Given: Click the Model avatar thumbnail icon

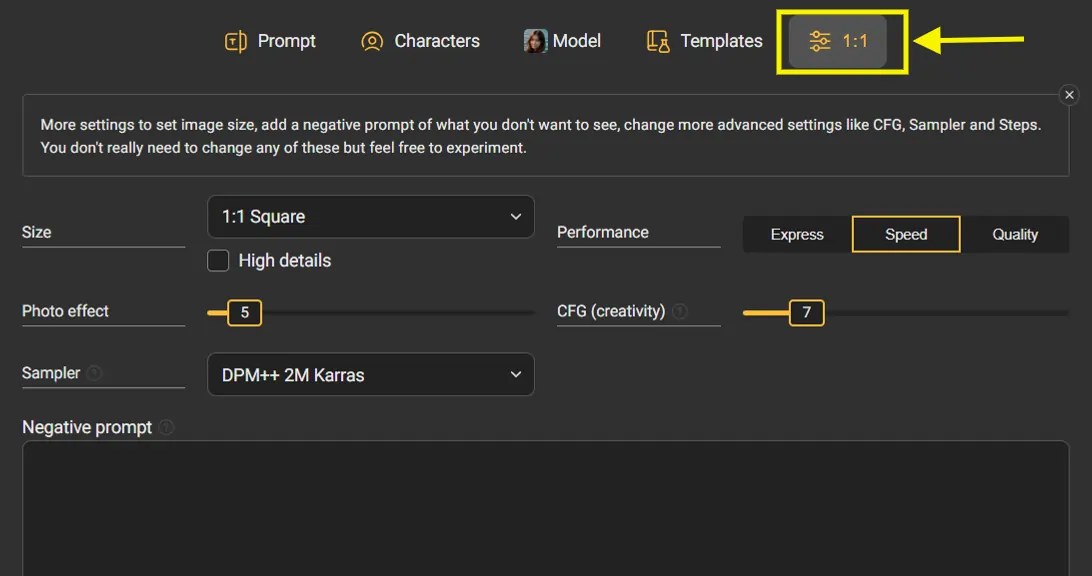Looking at the screenshot, I should point(534,41).
